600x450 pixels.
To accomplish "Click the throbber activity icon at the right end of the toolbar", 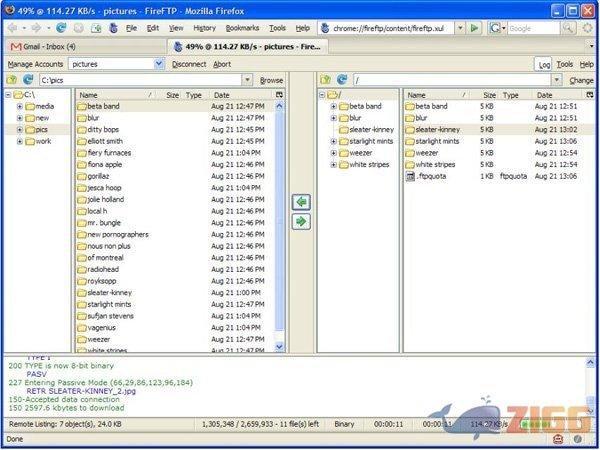I will click(x=587, y=28).
